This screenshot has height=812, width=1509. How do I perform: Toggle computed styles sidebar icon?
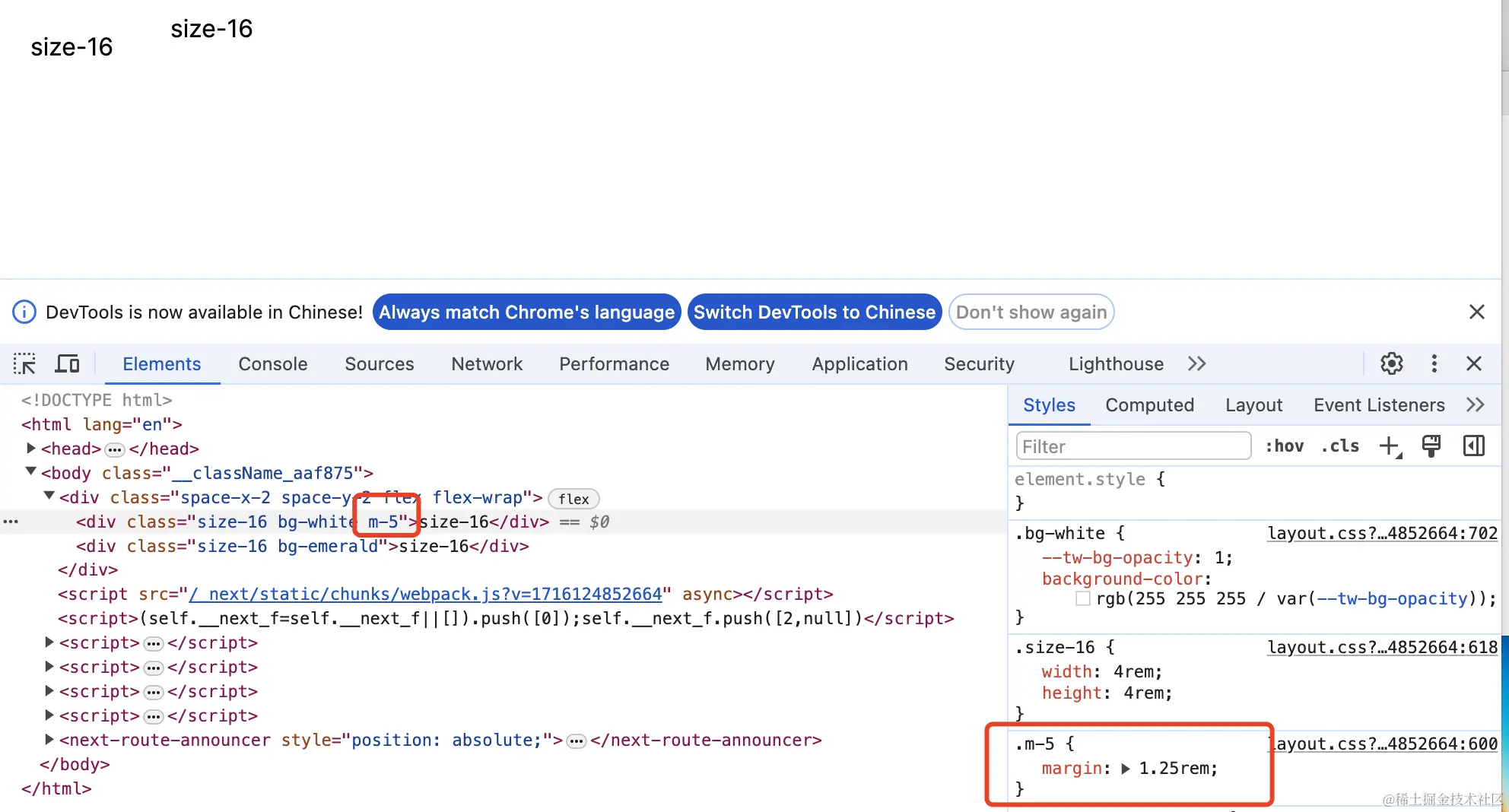[x=1474, y=446]
